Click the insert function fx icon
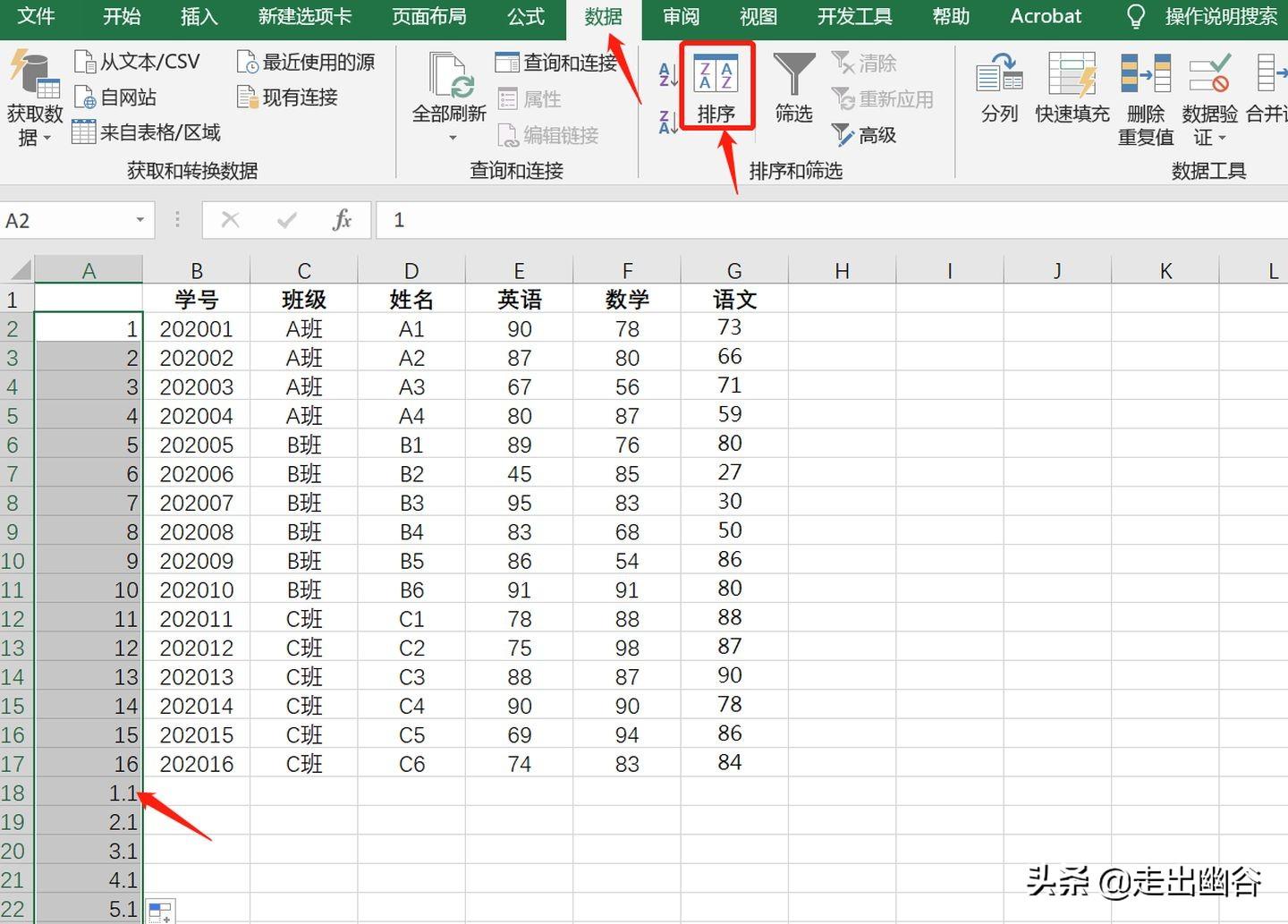 point(342,220)
